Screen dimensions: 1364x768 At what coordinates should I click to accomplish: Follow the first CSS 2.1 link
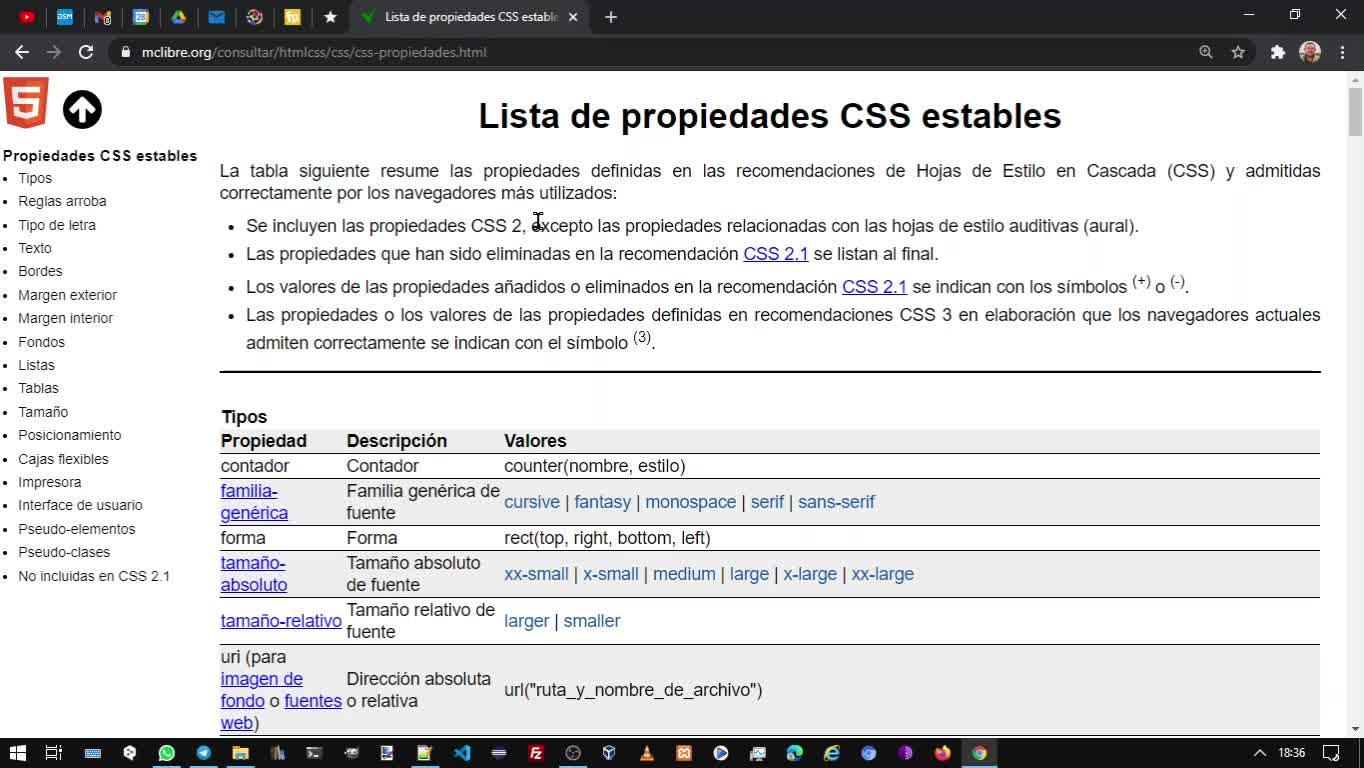tap(775, 254)
